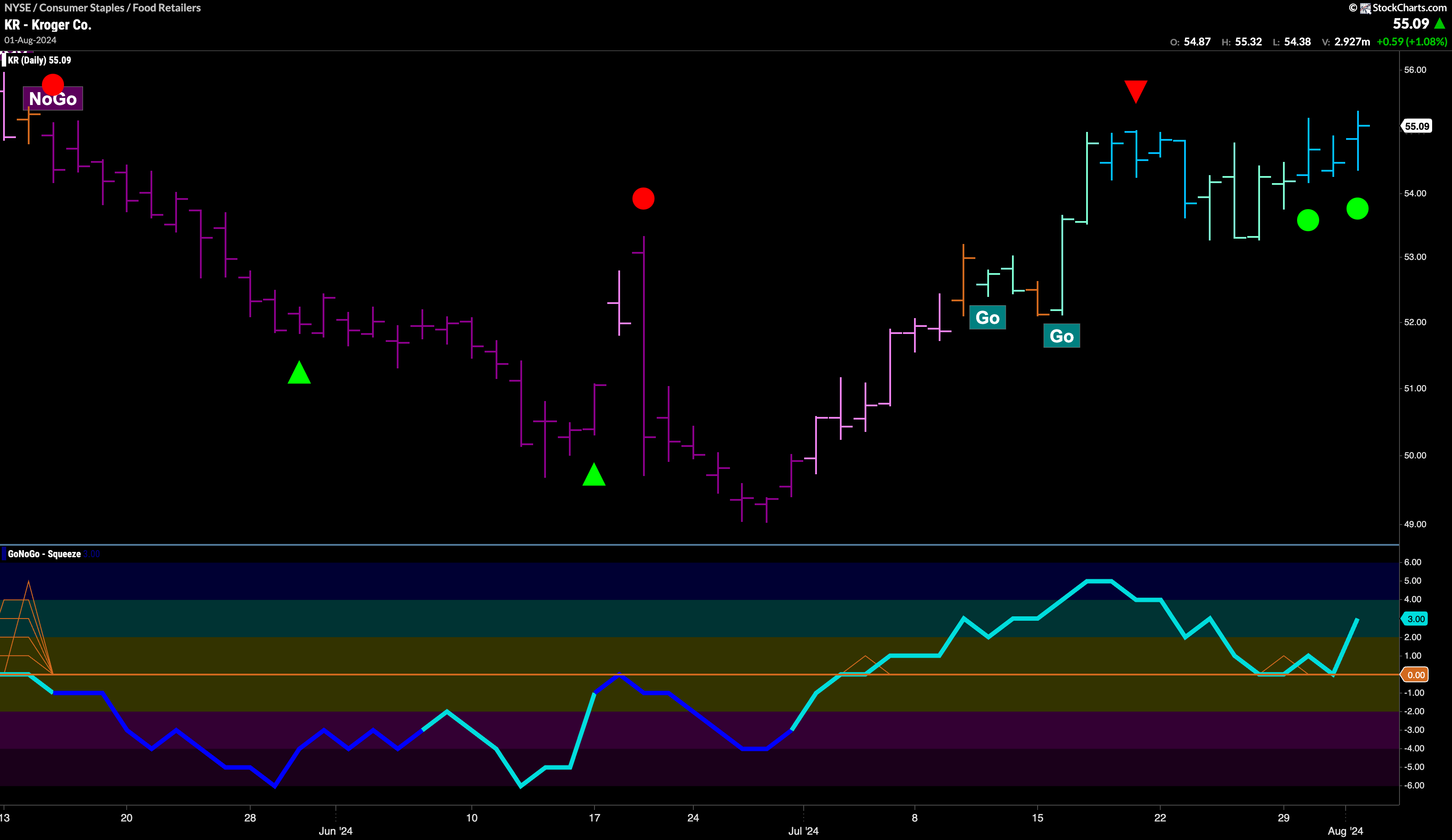
Task: Click the green circle below July 30 bar
Action: (x=1308, y=220)
